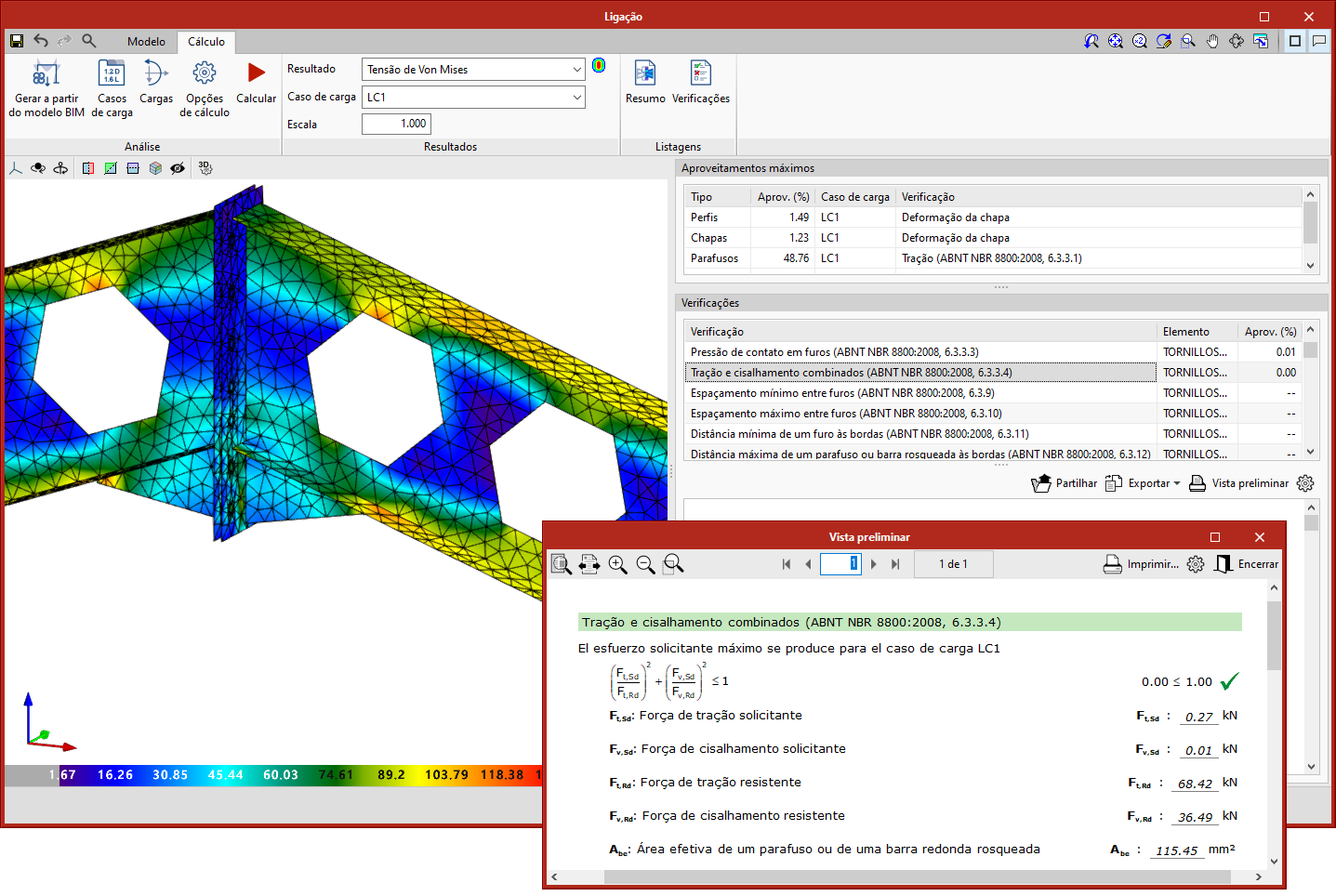This screenshot has height=896, width=1336.
Task: Click the Partilhar button
Action: 1065,483
